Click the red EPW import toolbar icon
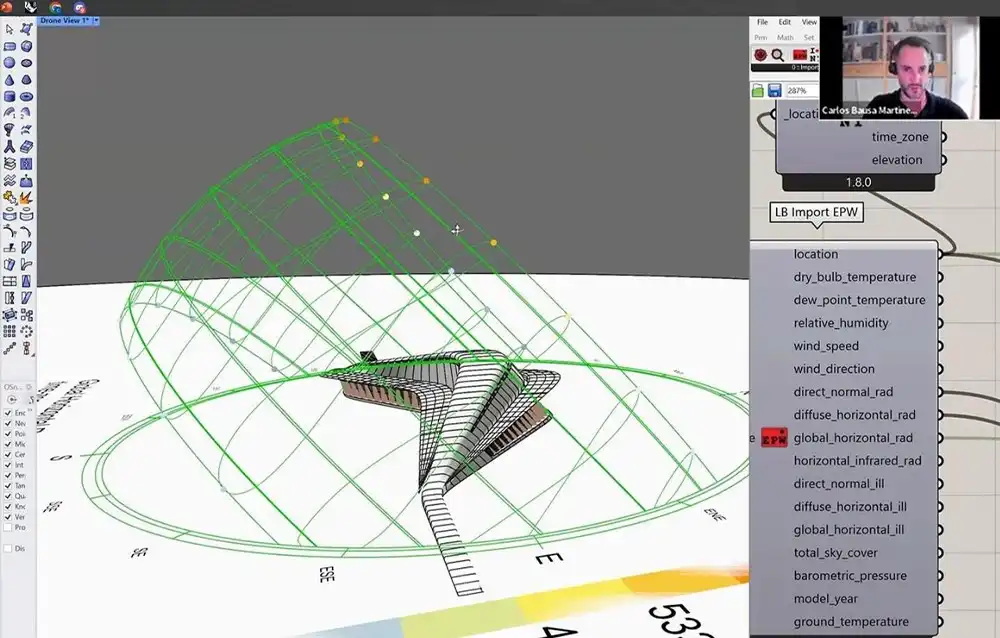 (x=799, y=56)
